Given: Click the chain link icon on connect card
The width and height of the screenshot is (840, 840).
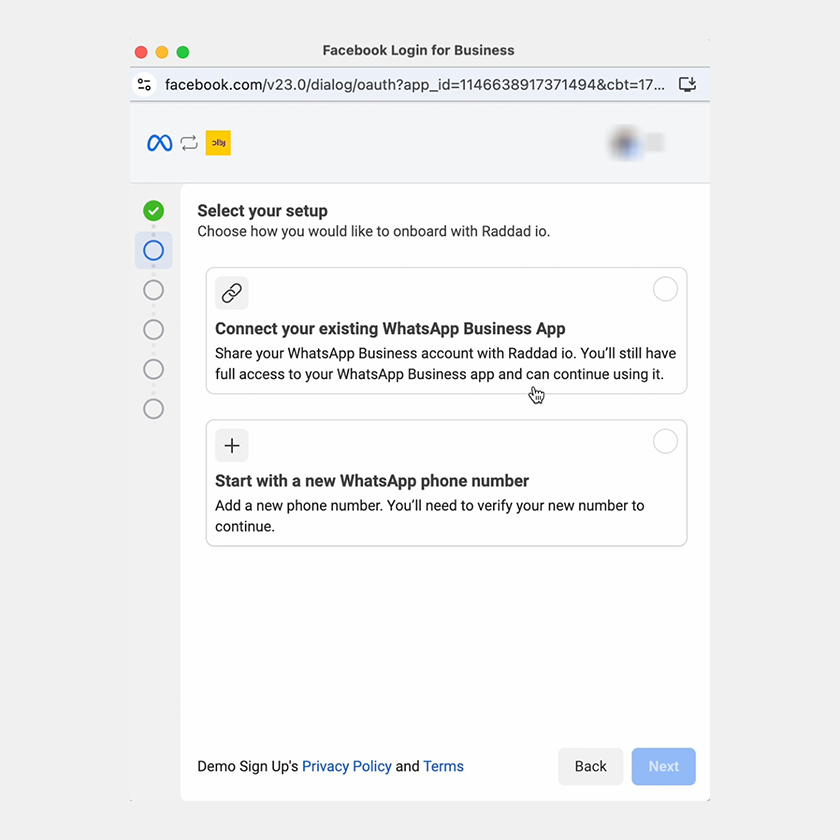Looking at the screenshot, I should (x=231, y=293).
